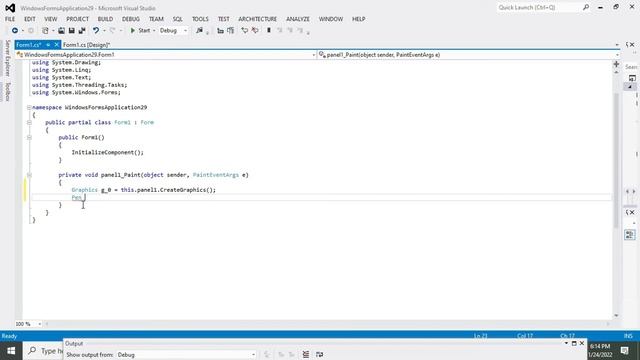This screenshot has height=360, width=640.
Task: Open the PROJECT menu
Action: click(78, 19)
